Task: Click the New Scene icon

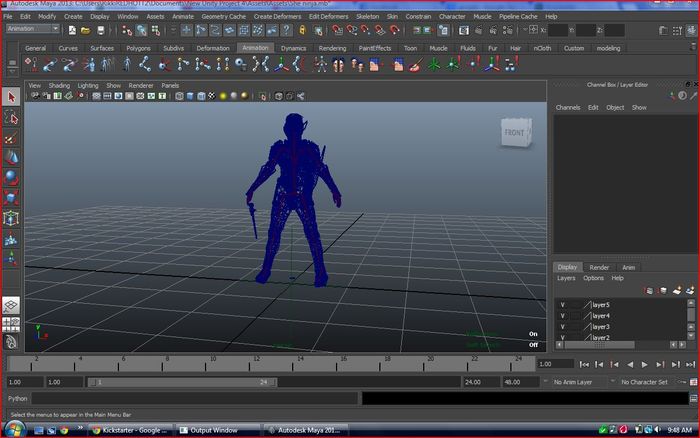Action: tap(72, 30)
